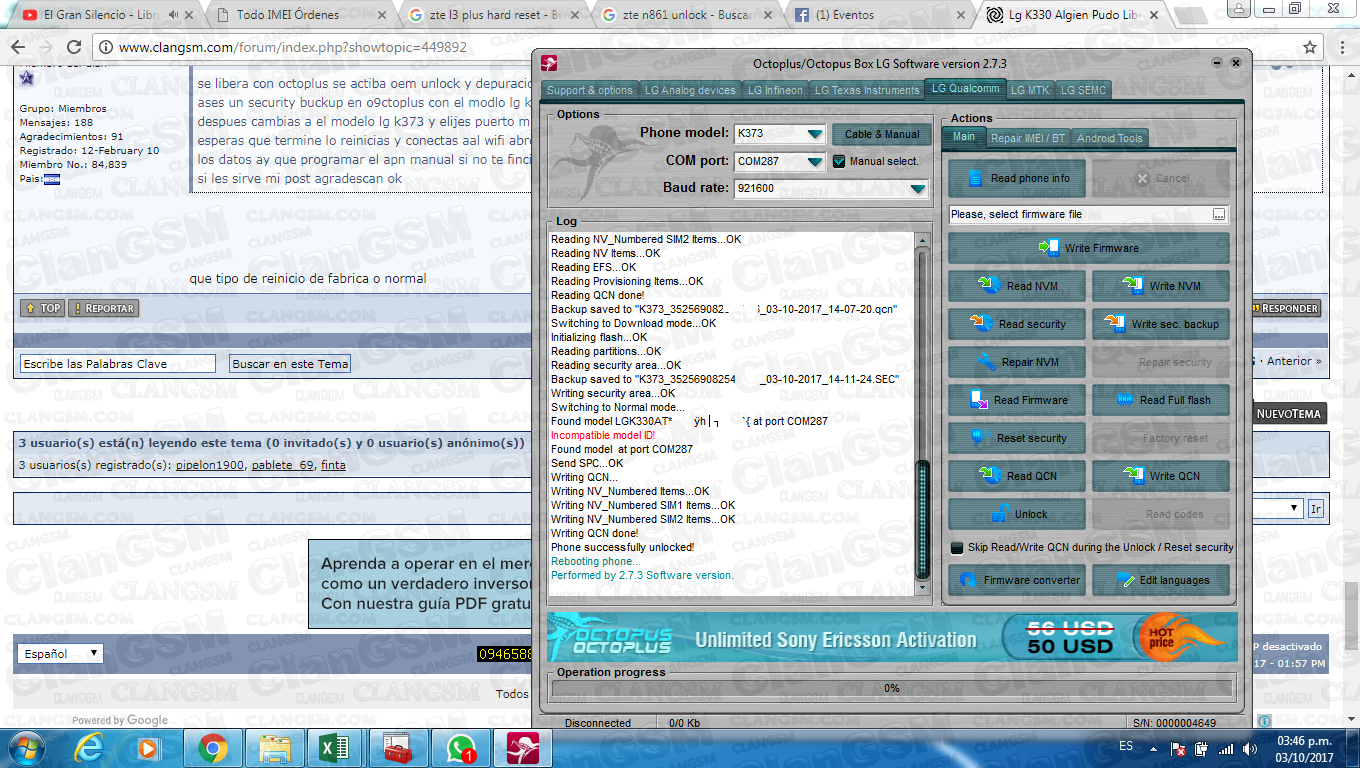This screenshot has width=1360, height=768.
Task: Browse for firmware file with ellipsis button
Action: click(1219, 214)
